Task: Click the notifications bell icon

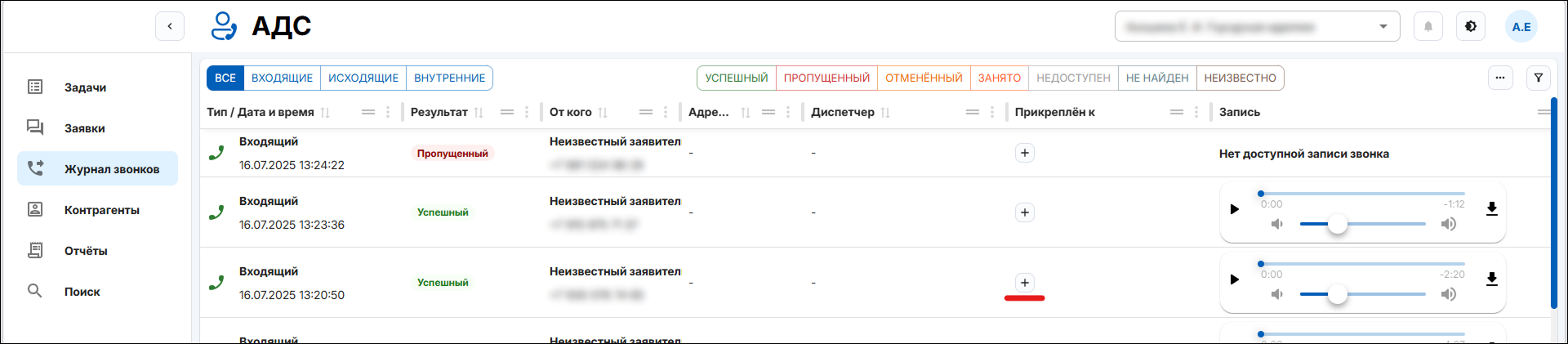Action: [1428, 27]
